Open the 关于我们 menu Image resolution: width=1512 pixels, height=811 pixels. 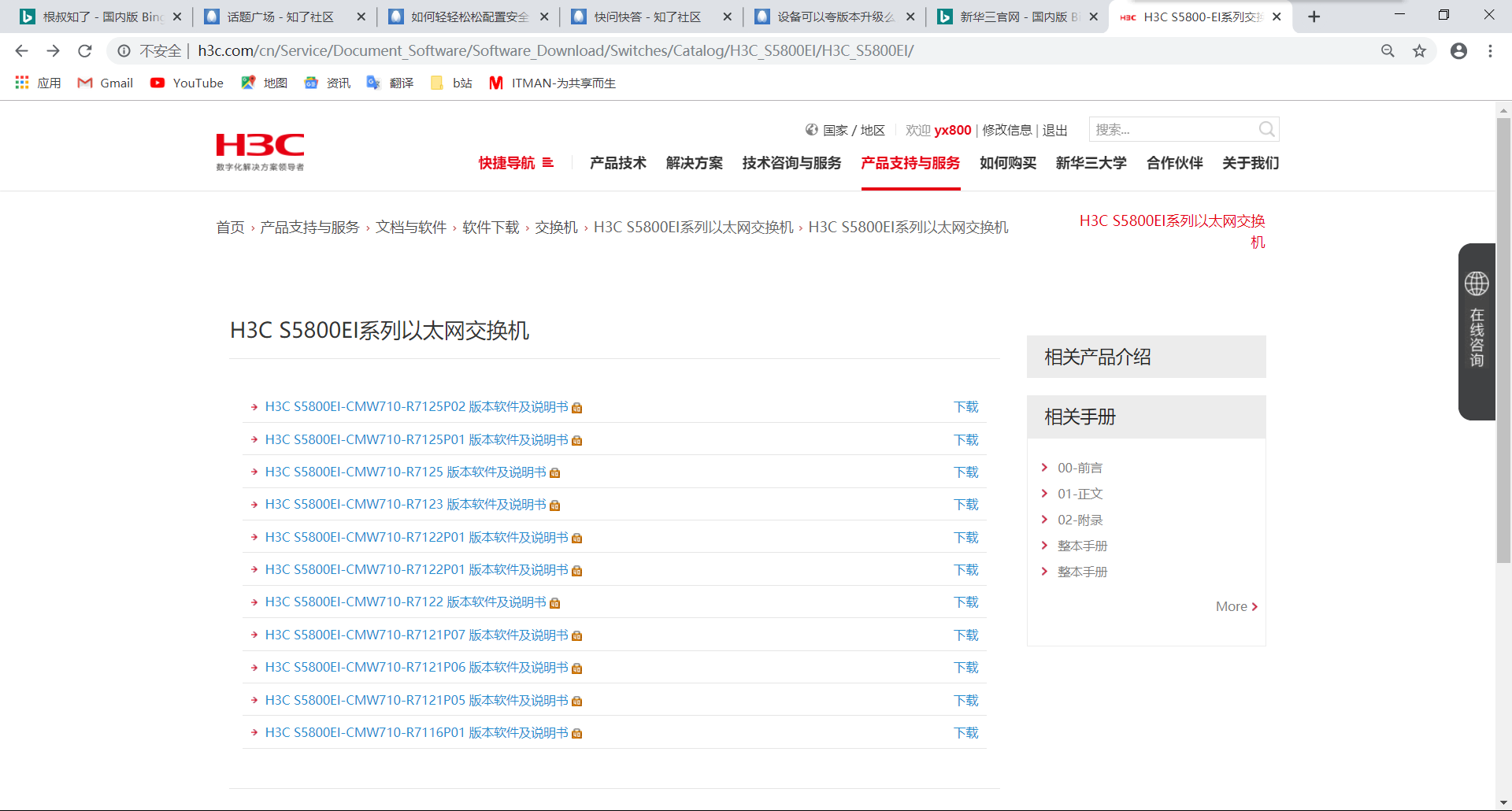1251,163
